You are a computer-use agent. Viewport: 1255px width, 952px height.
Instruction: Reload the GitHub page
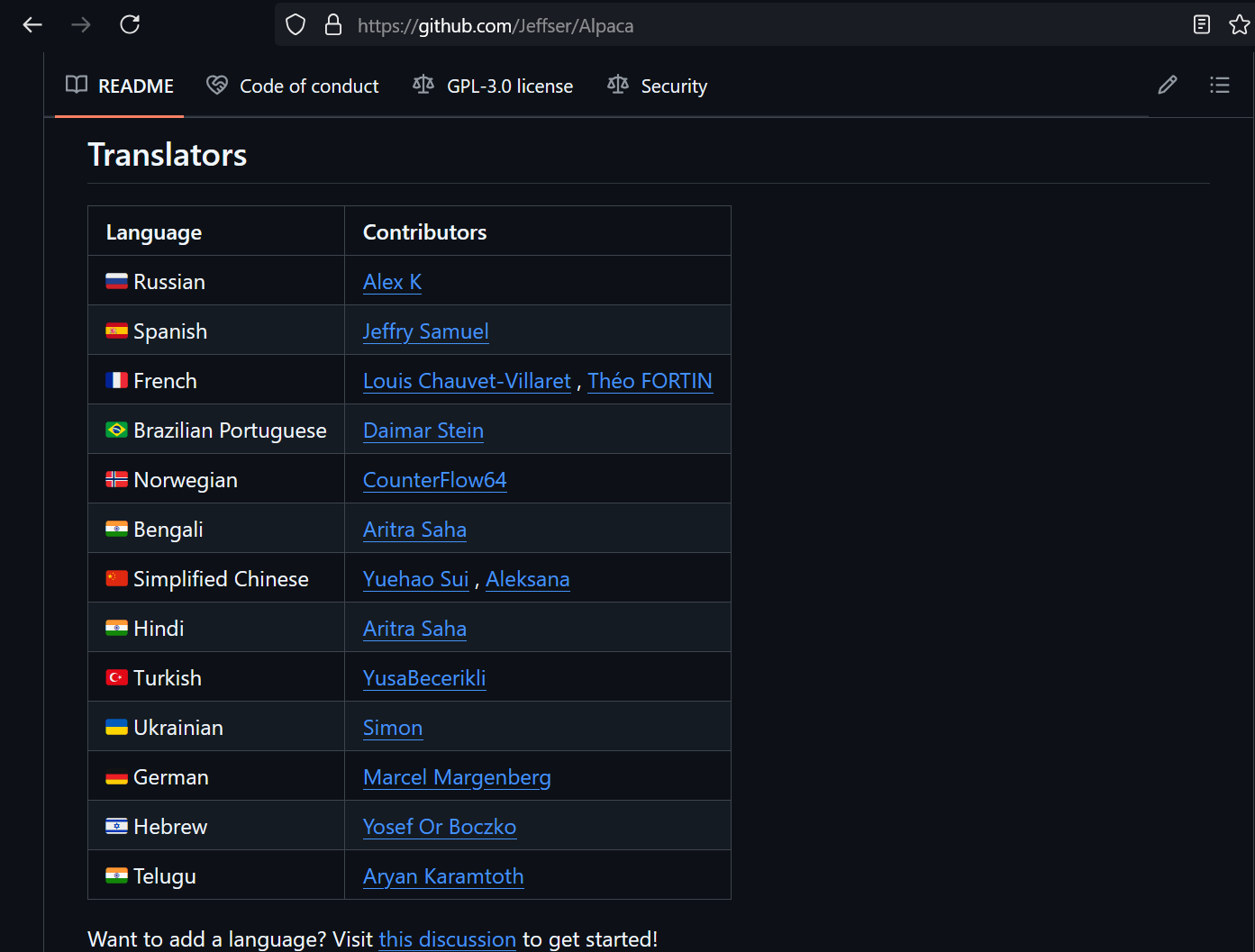click(x=130, y=25)
